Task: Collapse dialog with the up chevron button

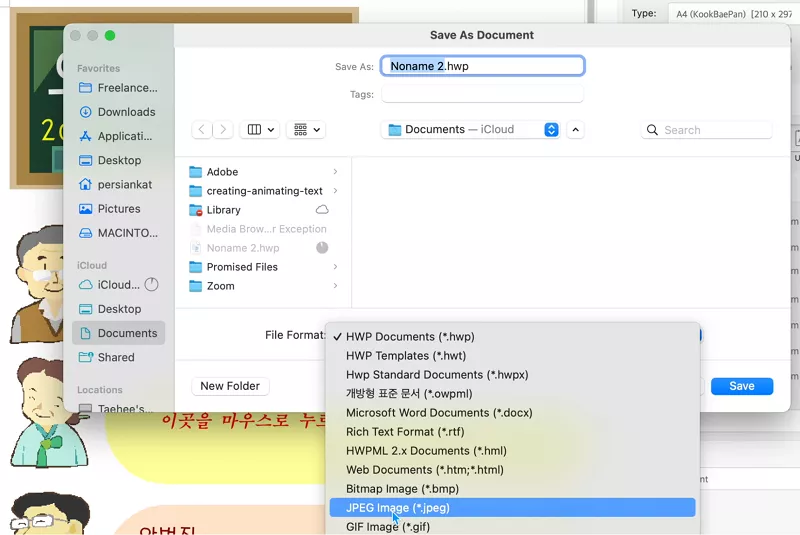Action: pyautogui.click(x=576, y=130)
